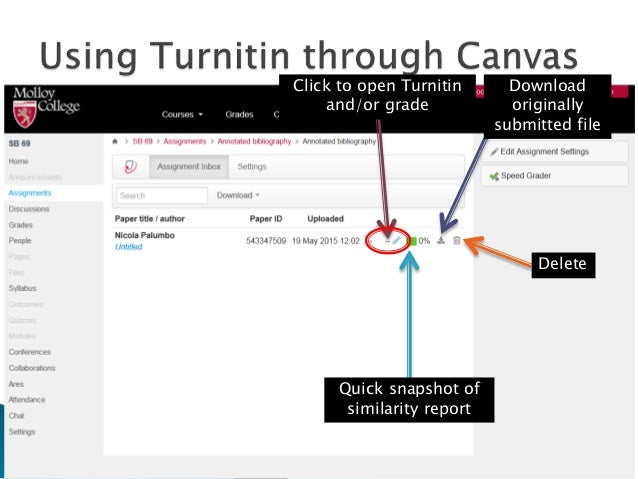Click the Search input field

(162, 195)
